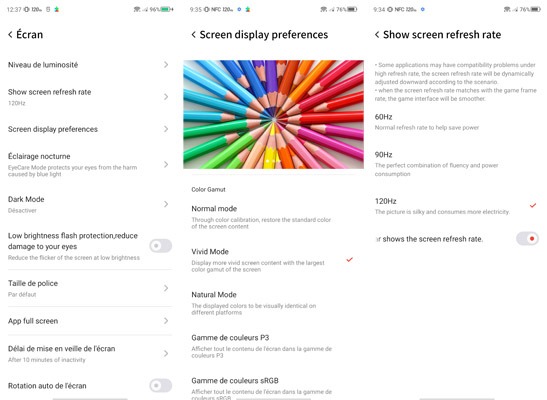The height and width of the screenshot is (400, 547).
Task: Tap back arrow on Show screen refresh rate
Action: click(377, 35)
